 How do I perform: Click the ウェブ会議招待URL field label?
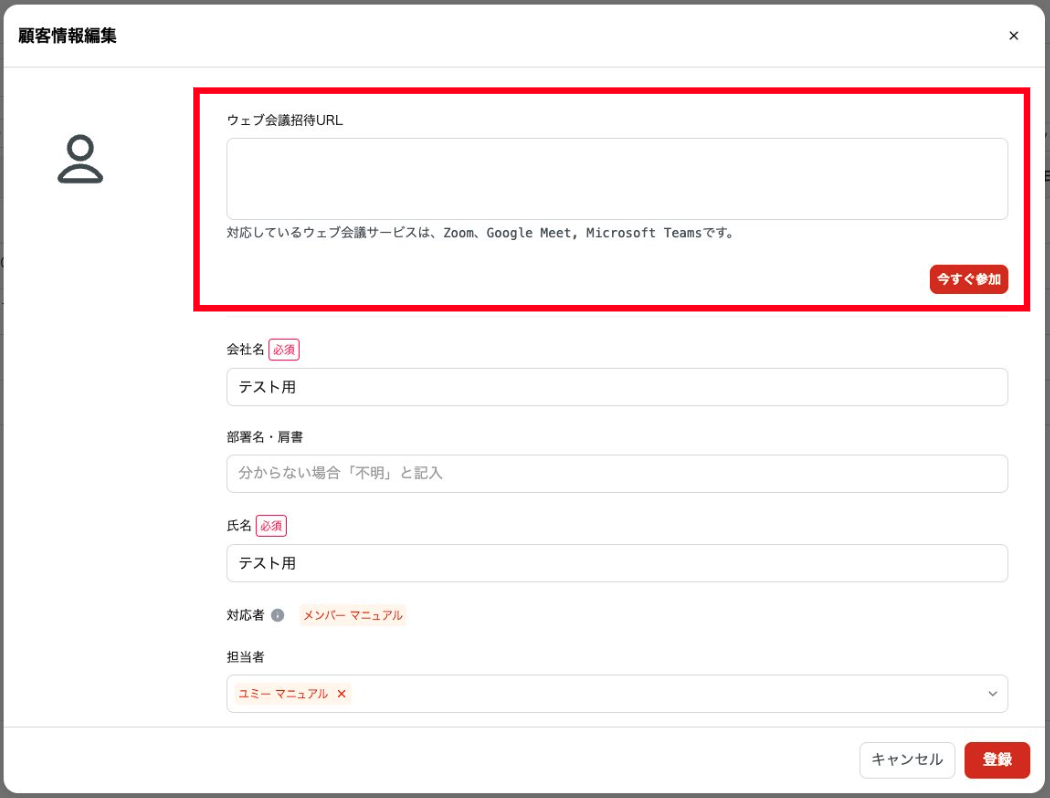(x=285, y=119)
